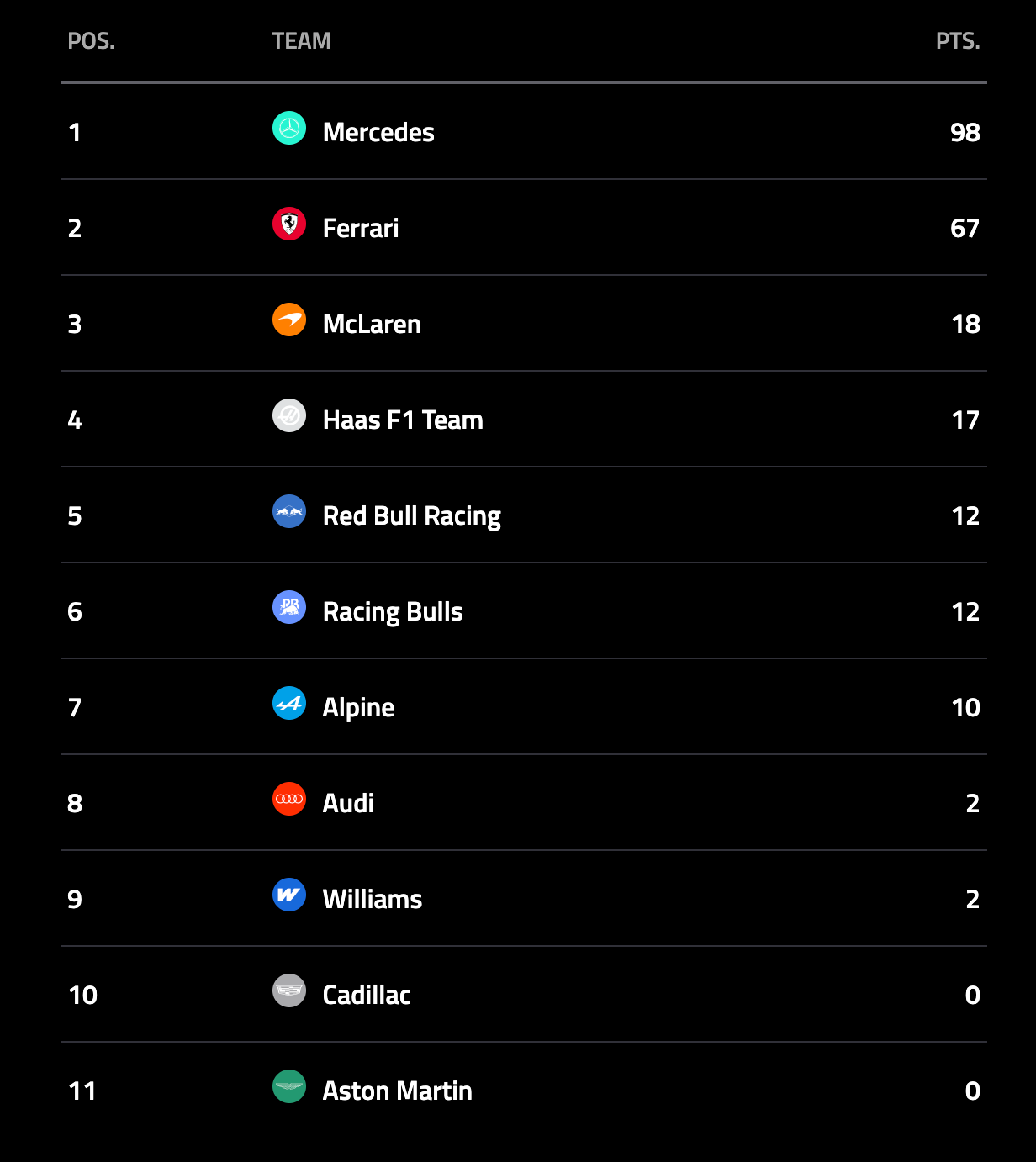
Task: Click the Racing Bulls logo icon
Action: pos(289,607)
